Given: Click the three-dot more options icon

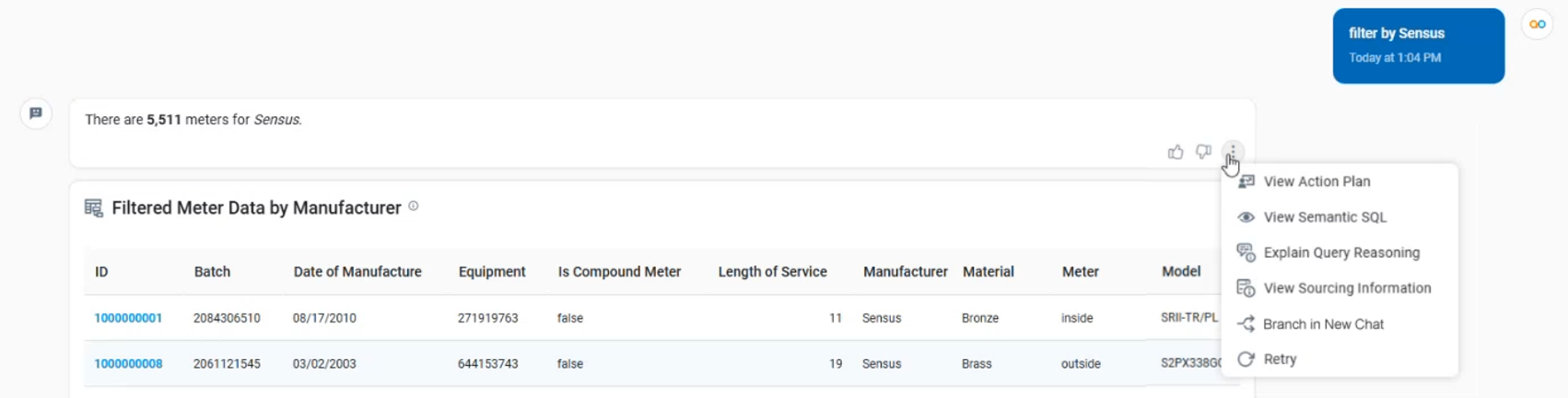Looking at the screenshot, I should pos(1233,152).
